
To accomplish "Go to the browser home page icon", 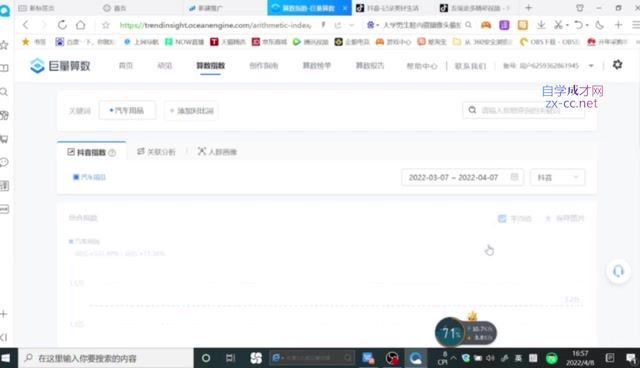I will click(81, 25).
